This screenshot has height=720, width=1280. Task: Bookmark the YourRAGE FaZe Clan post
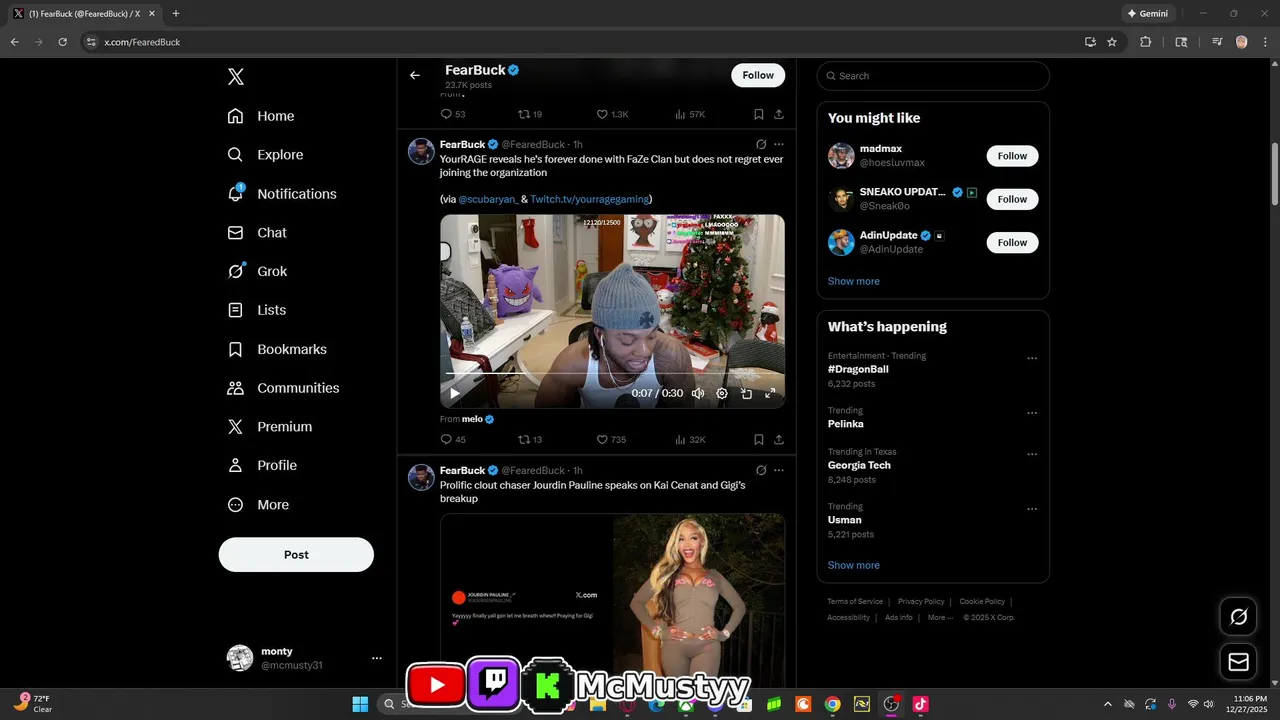[x=759, y=439]
